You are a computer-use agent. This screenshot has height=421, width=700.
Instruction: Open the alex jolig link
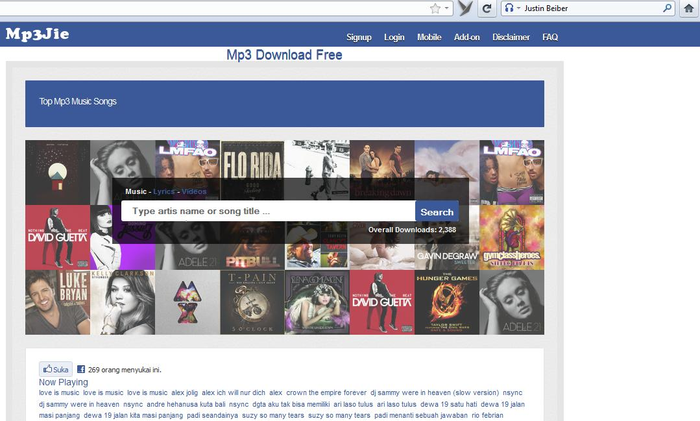(x=184, y=393)
